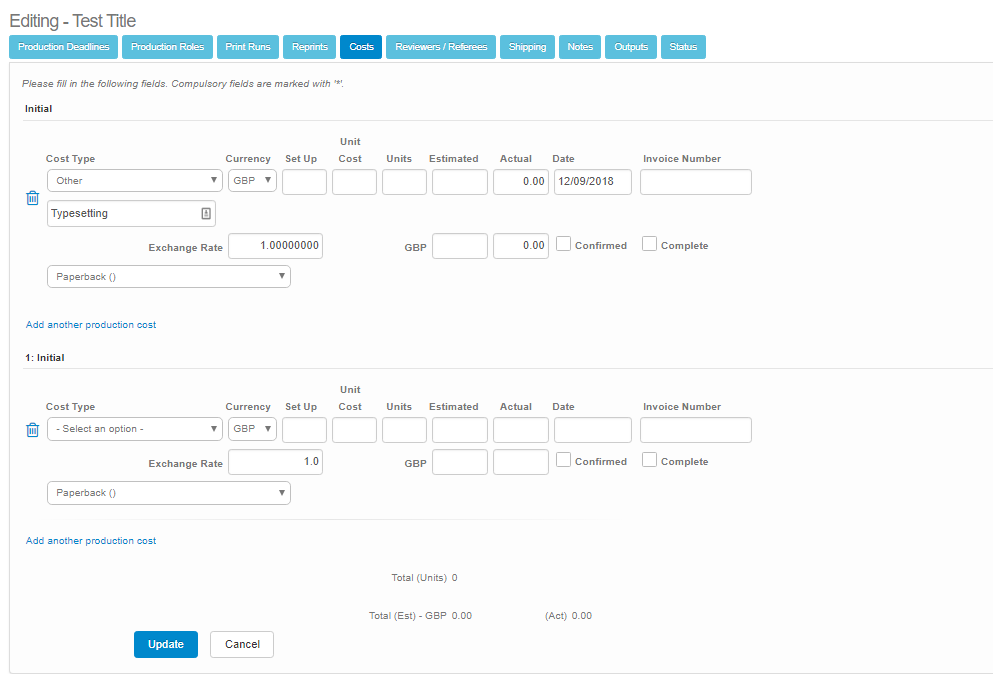993x674 pixels.
Task: Click Date field showing 12/09/2018
Action: [x=593, y=182]
